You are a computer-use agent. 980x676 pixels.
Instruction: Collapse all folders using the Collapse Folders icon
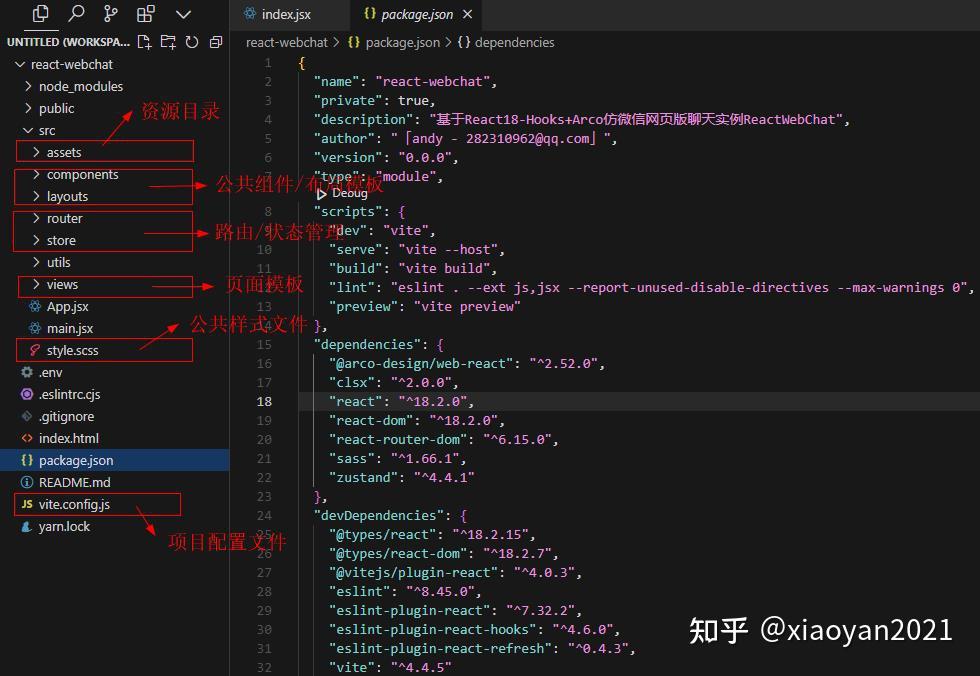click(214, 42)
